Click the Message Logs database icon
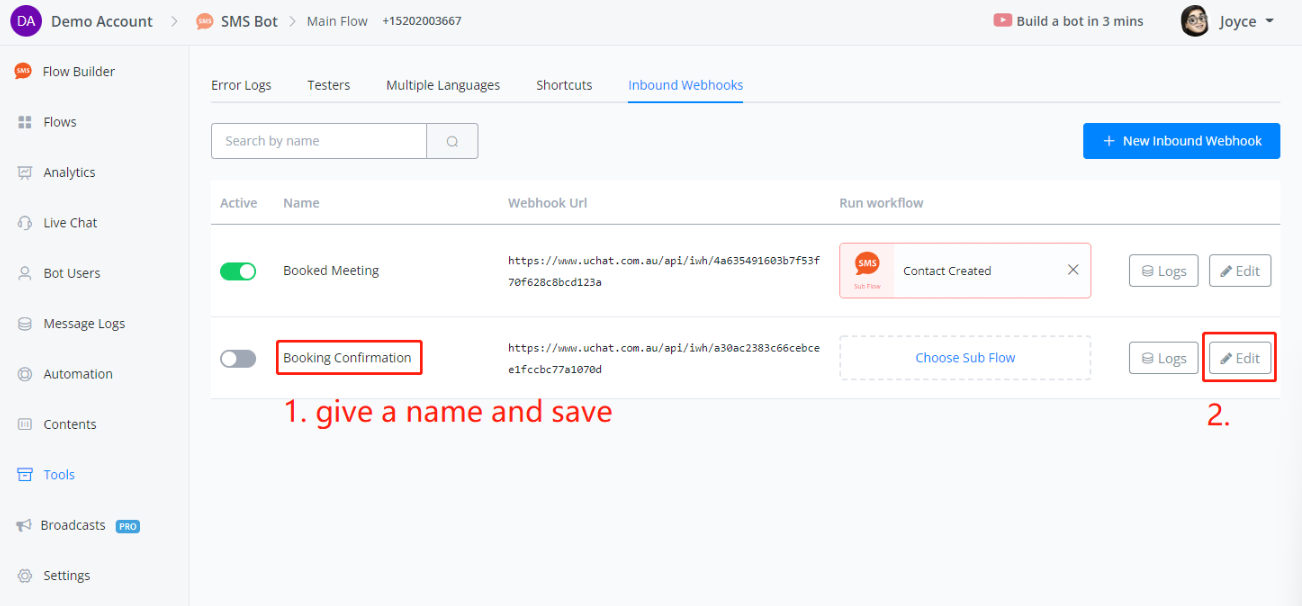Viewport: 1302px width, 606px height. [25, 324]
